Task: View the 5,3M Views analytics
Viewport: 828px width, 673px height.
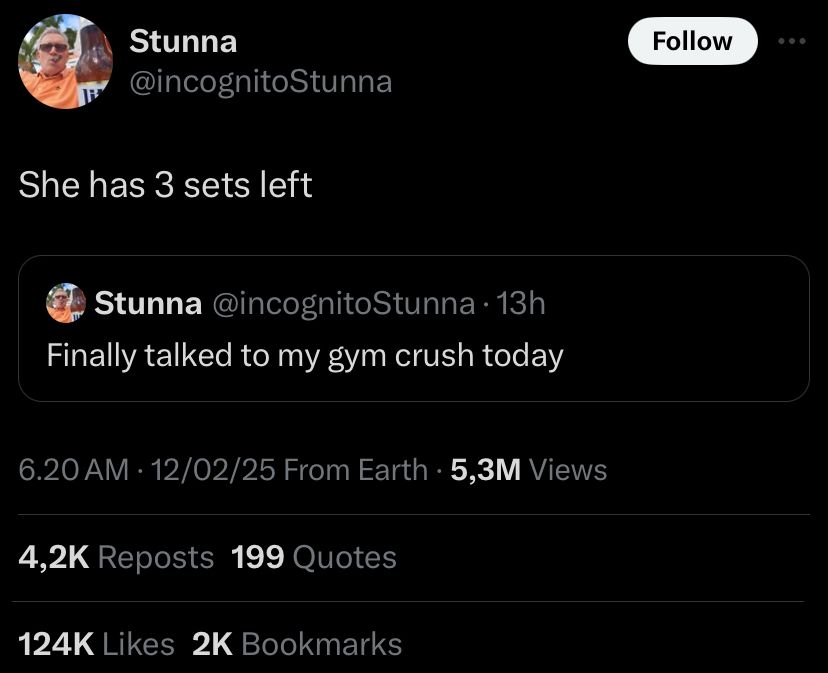Action: (x=529, y=469)
